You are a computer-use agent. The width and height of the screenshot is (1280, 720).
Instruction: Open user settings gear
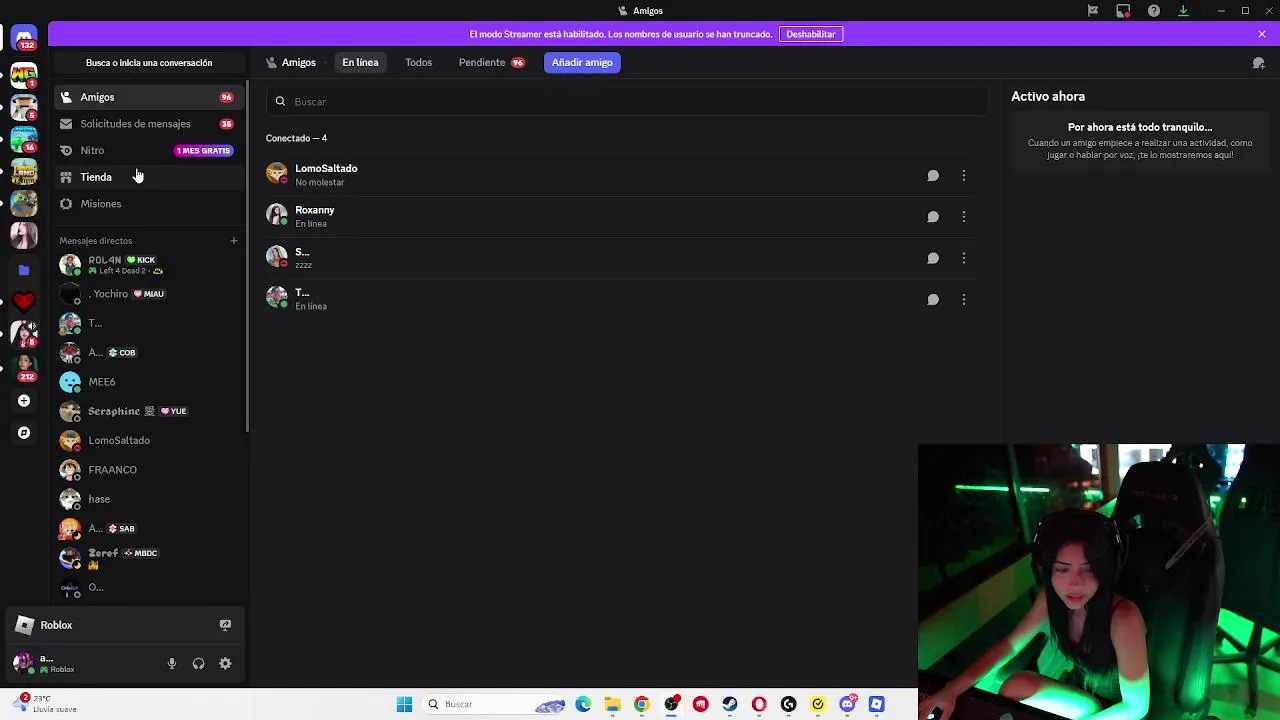225,664
